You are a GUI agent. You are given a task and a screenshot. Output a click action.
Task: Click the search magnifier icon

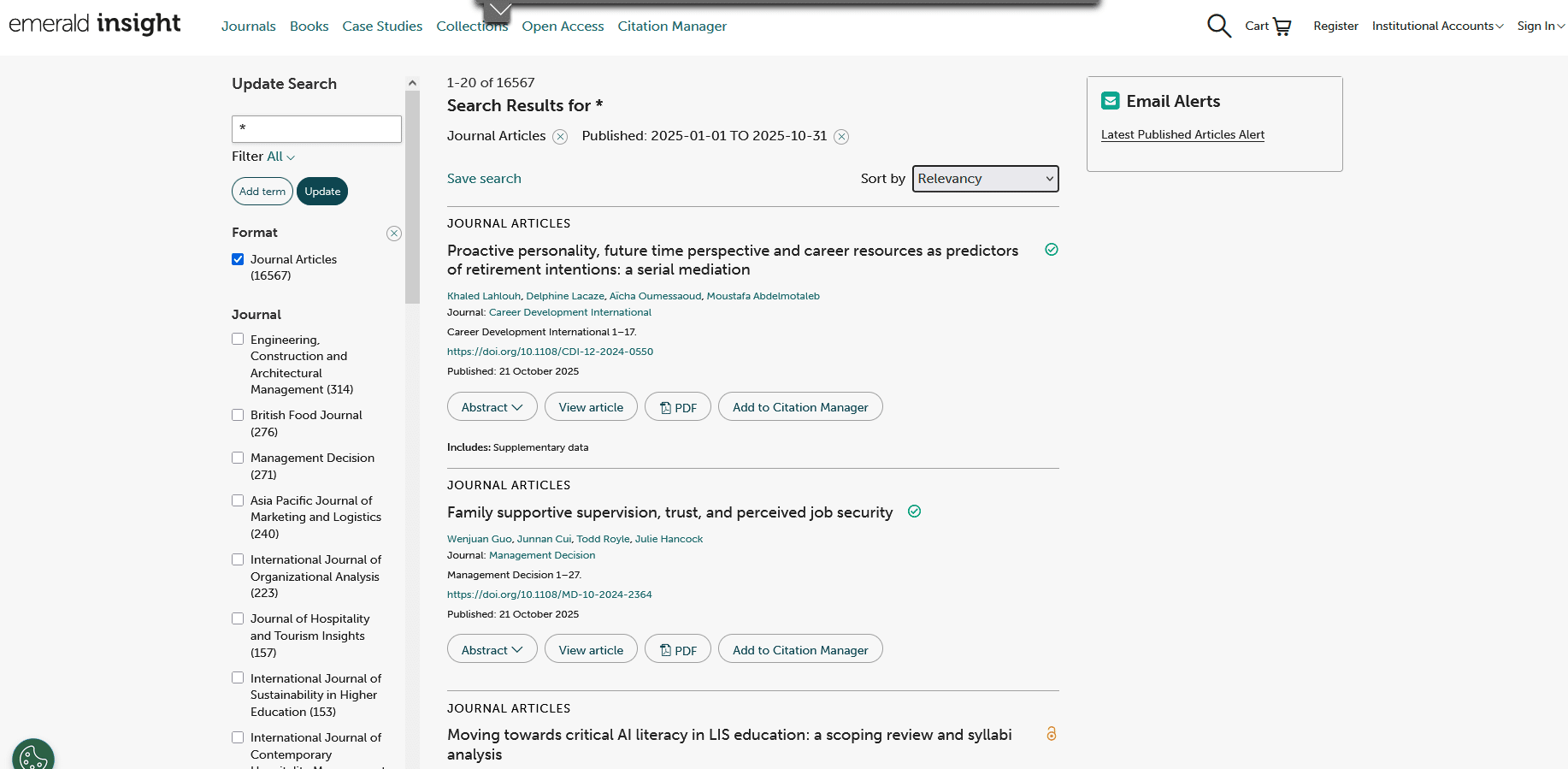[1218, 26]
